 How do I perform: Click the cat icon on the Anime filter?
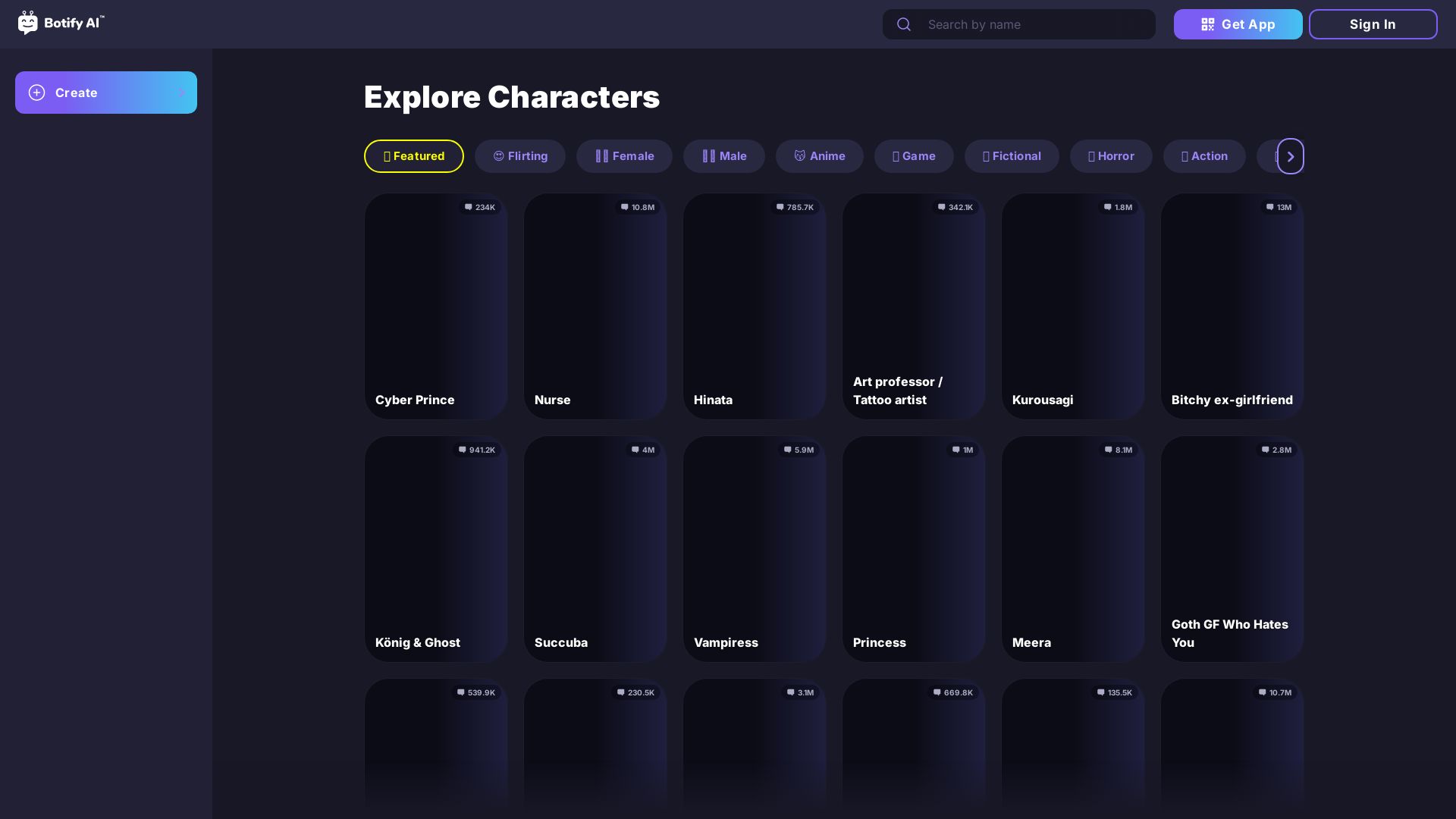801,156
